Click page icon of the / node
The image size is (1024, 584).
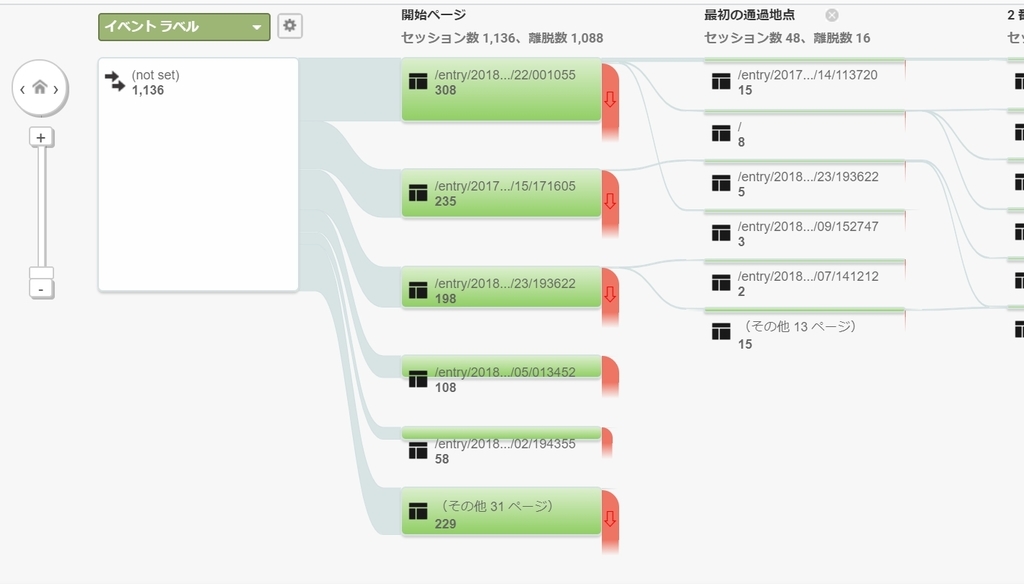721,133
